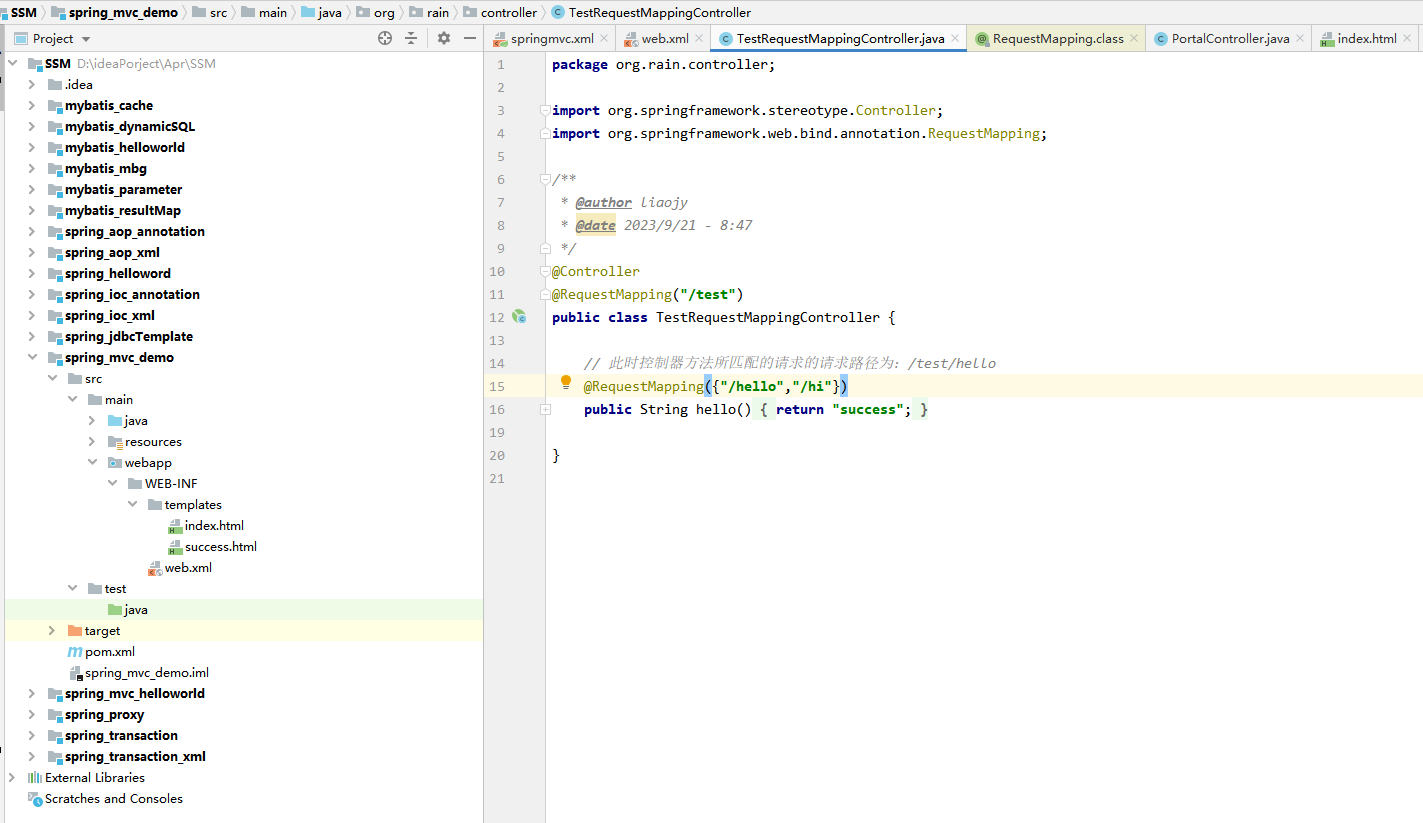Select mybatis_resultMap module
Image resolution: width=1423 pixels, height=823 pixels.
click(123, 210)
